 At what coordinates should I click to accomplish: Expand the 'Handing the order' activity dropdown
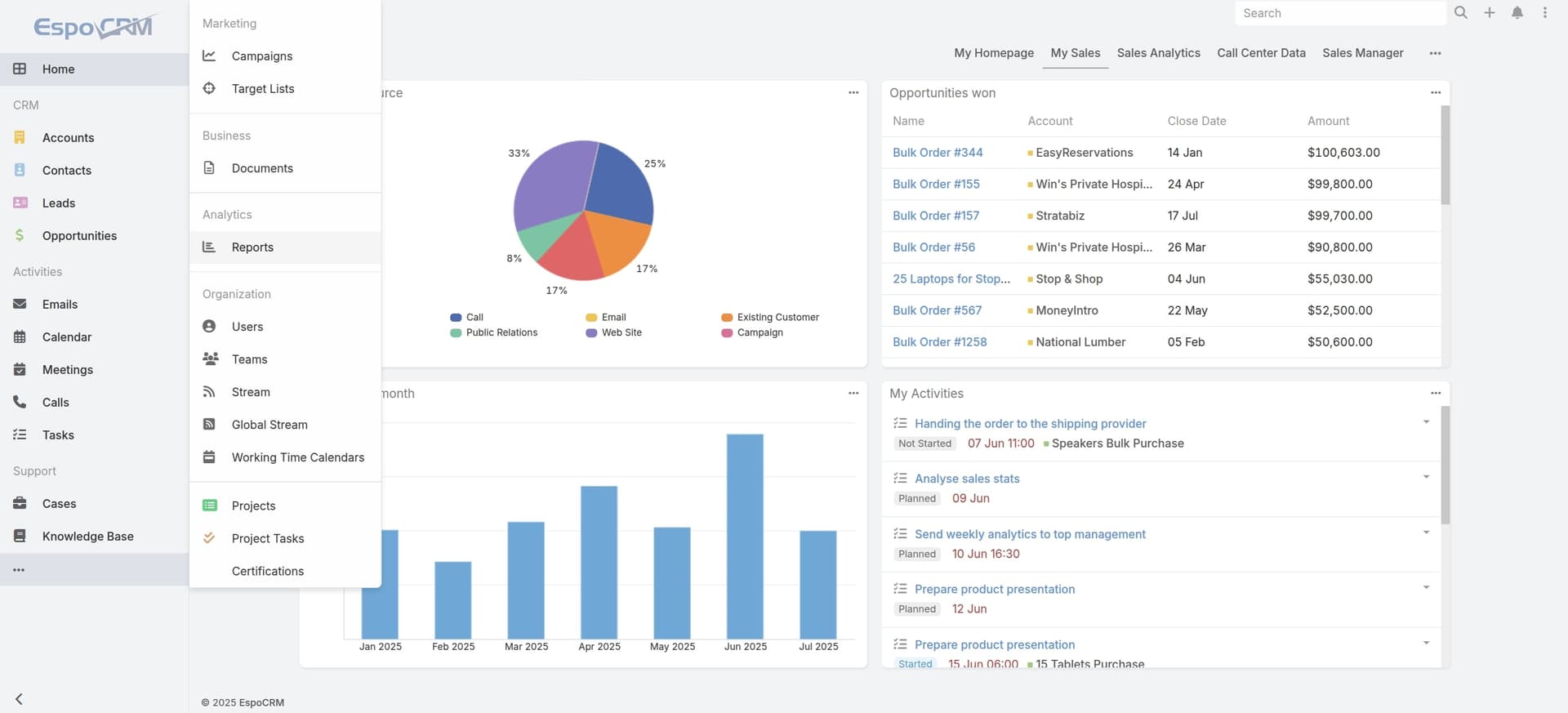pos(1426,422)
